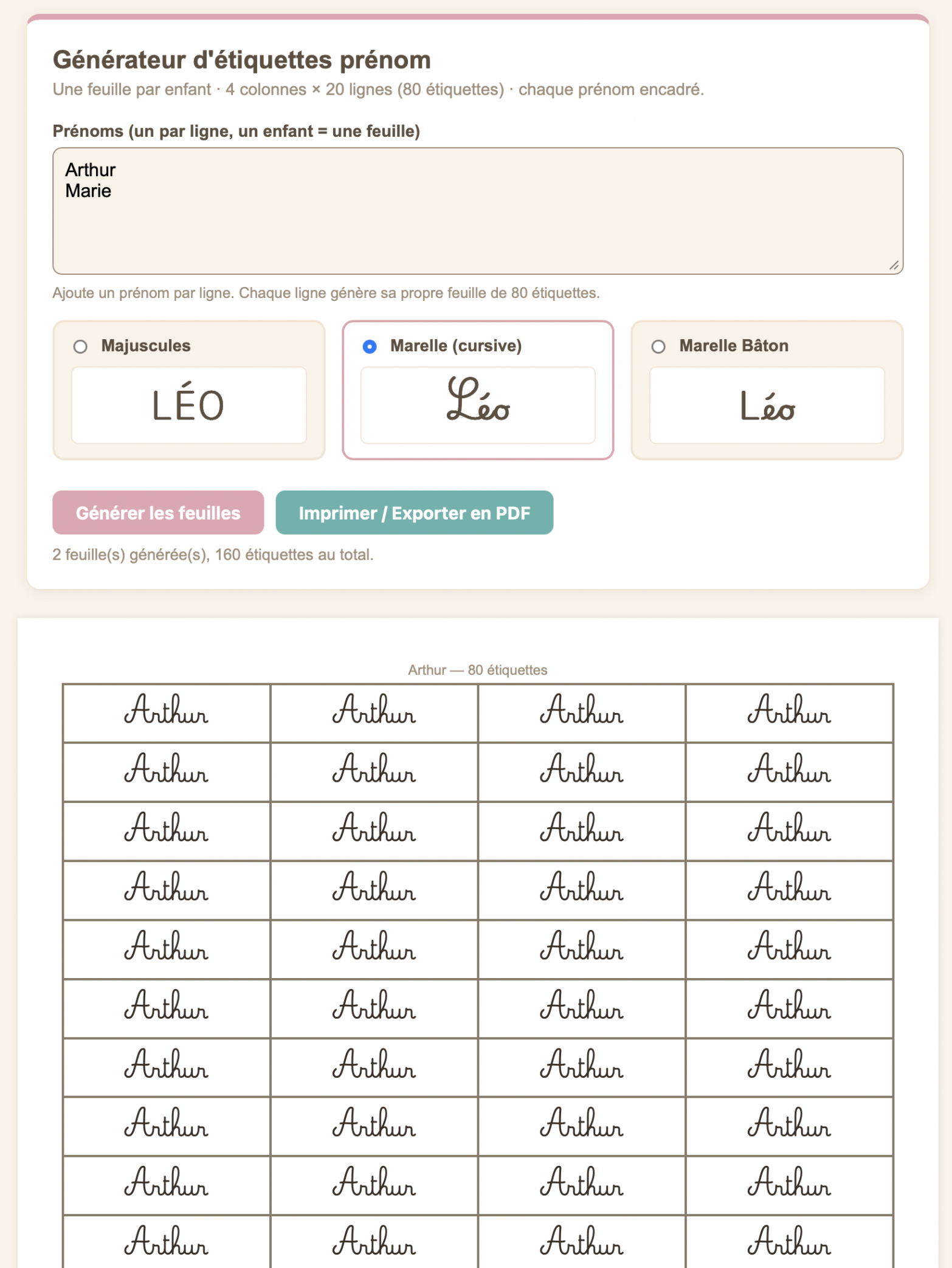Click the '2 feuille(s) générée(s)' status text
Viewport: 952px width, 1268px height.
tap(213, 554)
